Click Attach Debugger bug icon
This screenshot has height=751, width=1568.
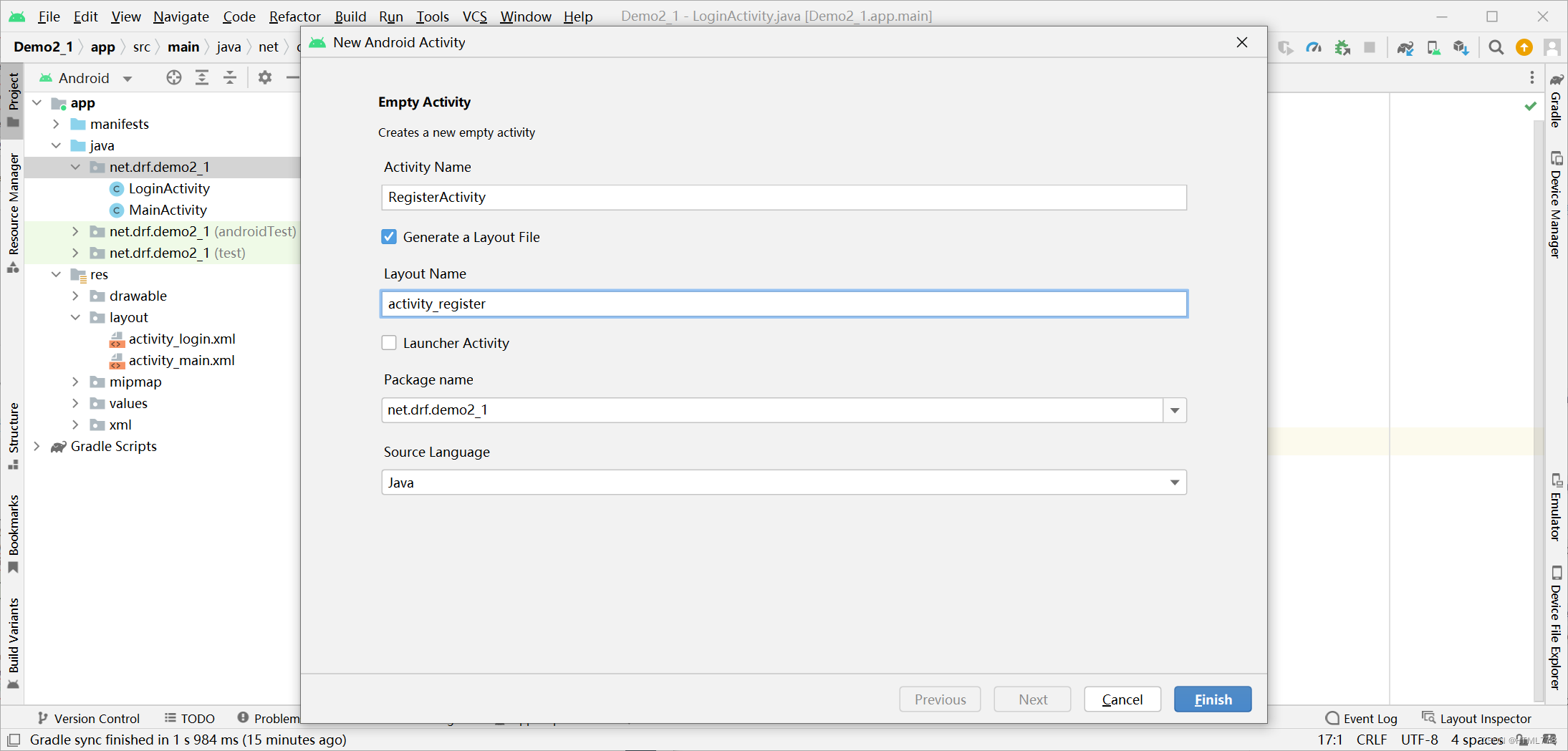click(x=1342, y=47)
